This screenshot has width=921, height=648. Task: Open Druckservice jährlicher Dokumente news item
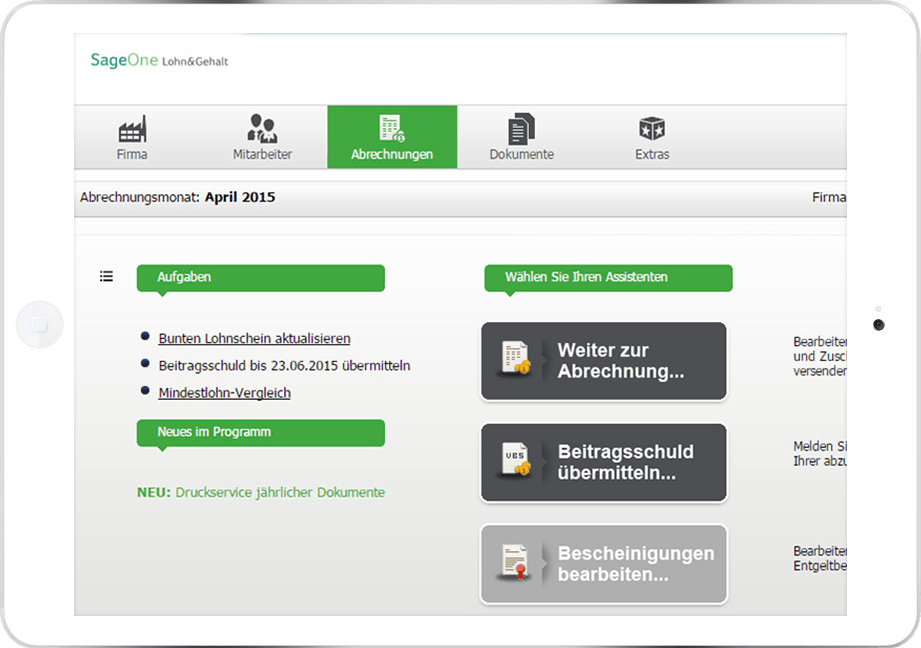coord(261,492)
